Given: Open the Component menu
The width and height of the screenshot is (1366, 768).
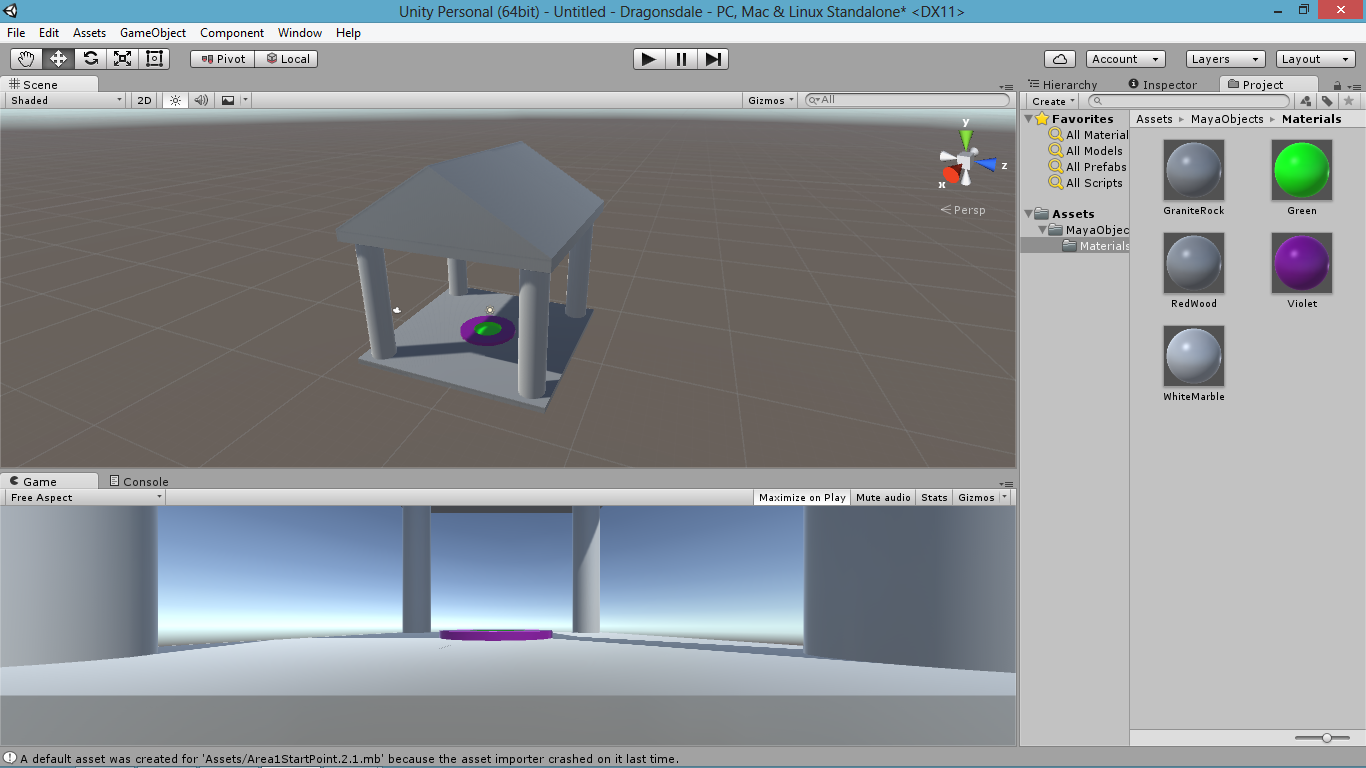Looking at the screenshot, I should (232, 33).
